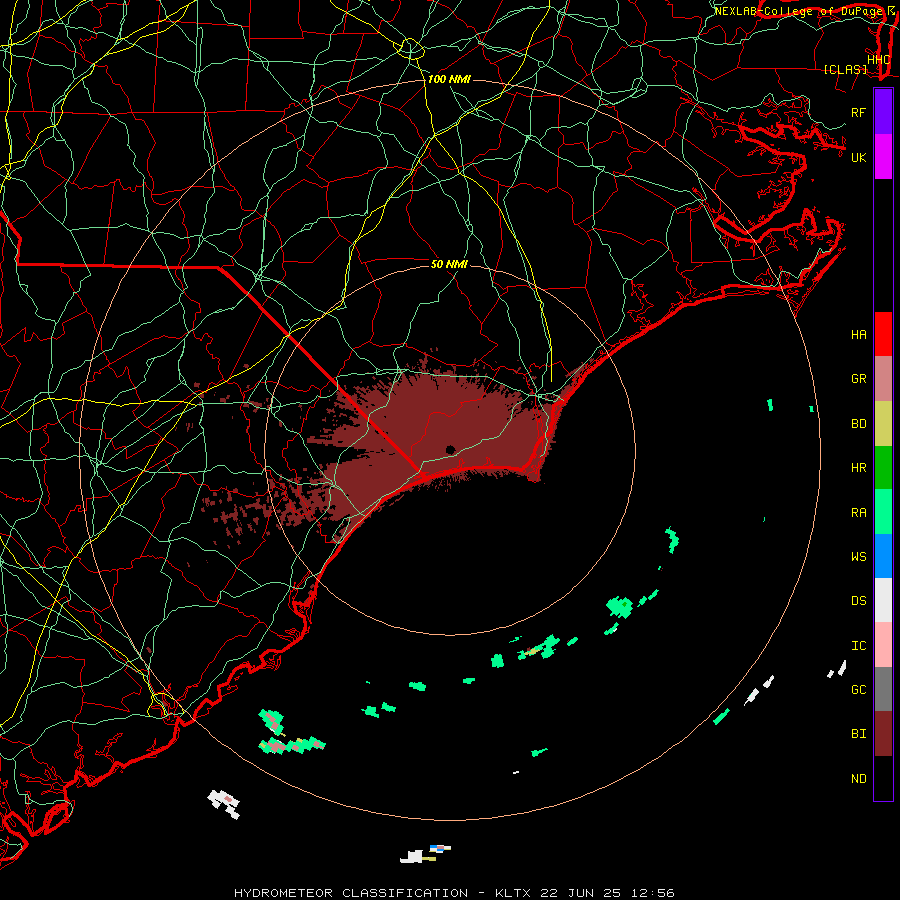Screen dimensions: 900x900
Task: Click the red HA legend swatch
Action: click(x=883, y=334)
